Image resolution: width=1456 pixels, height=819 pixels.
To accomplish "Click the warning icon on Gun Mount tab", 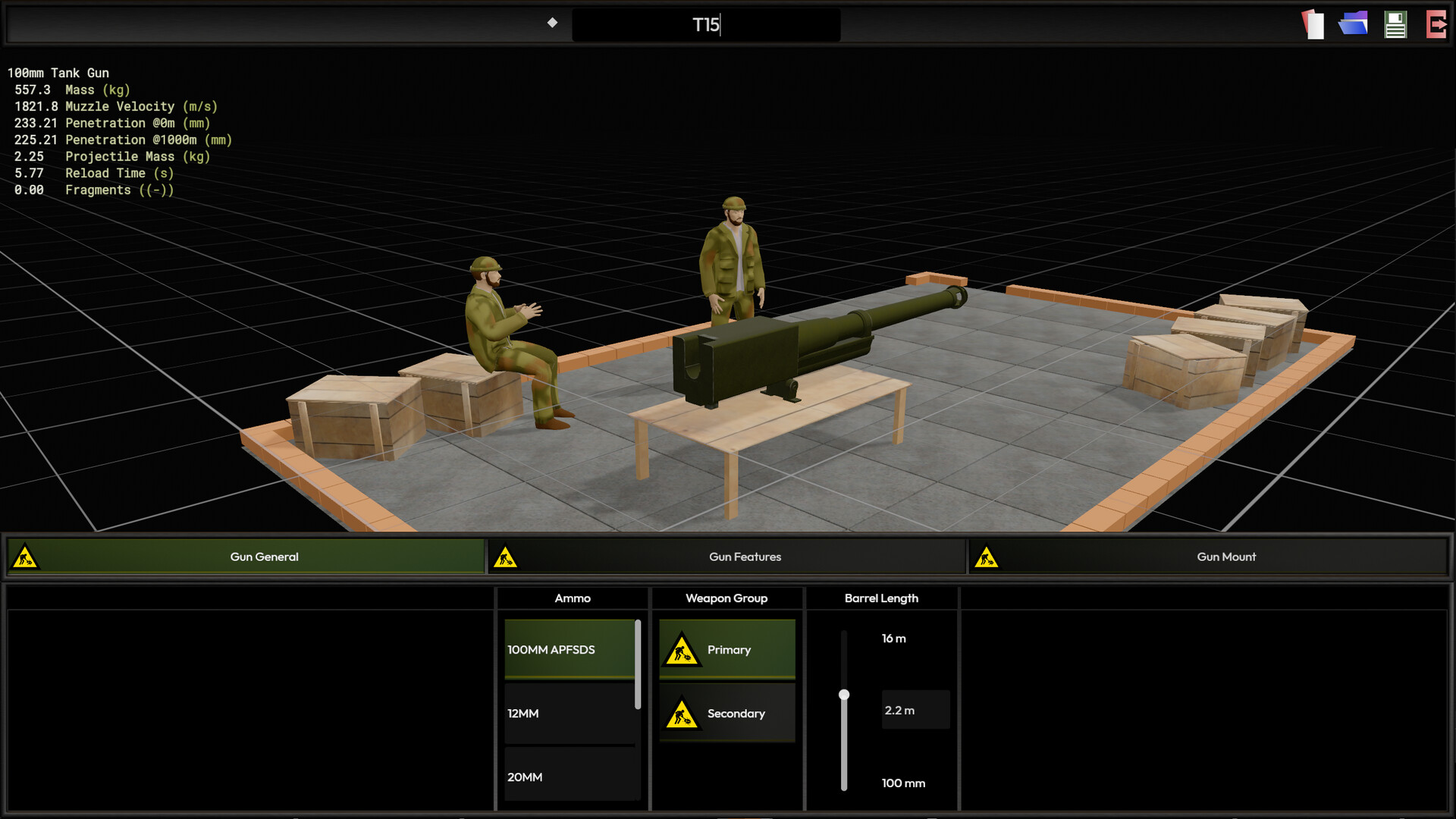I will pos(987,556).
